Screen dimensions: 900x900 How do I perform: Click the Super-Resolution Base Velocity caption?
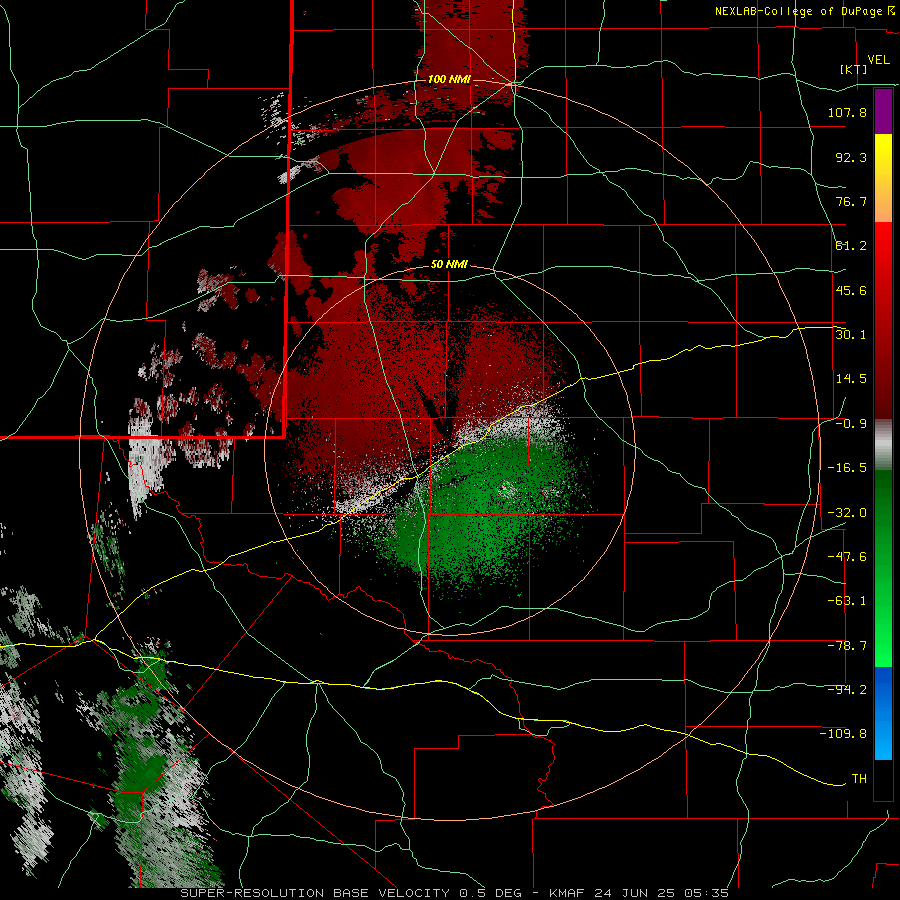pyautogui.click(x=455, y=893)
